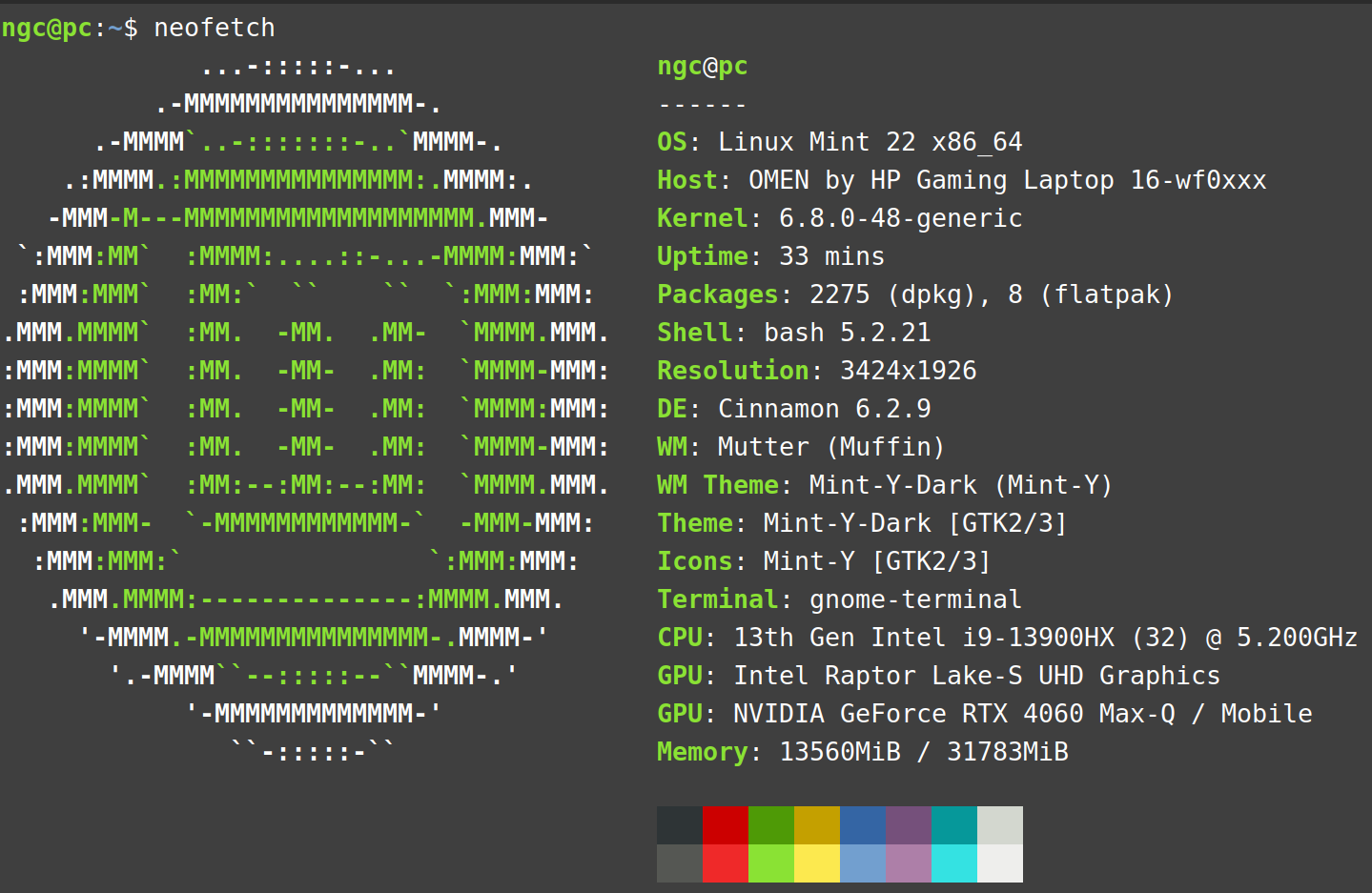Select the blue swatch in the top row
This screenshot has width=1372, height=893.
(x=863, y=824)
